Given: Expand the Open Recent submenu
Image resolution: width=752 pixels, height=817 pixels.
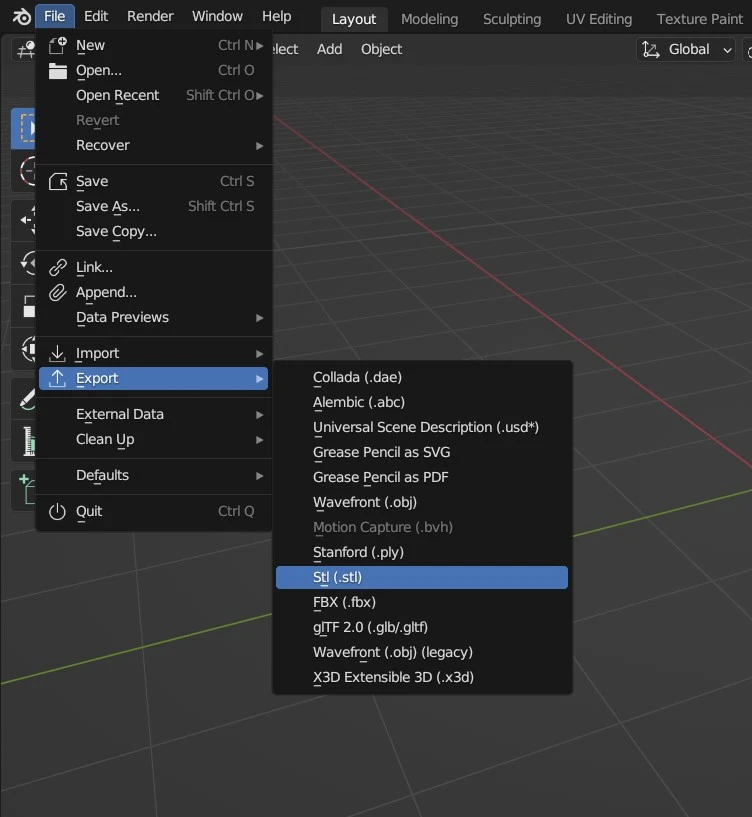Looking at the screenshot, I should (x=154, y=95).
